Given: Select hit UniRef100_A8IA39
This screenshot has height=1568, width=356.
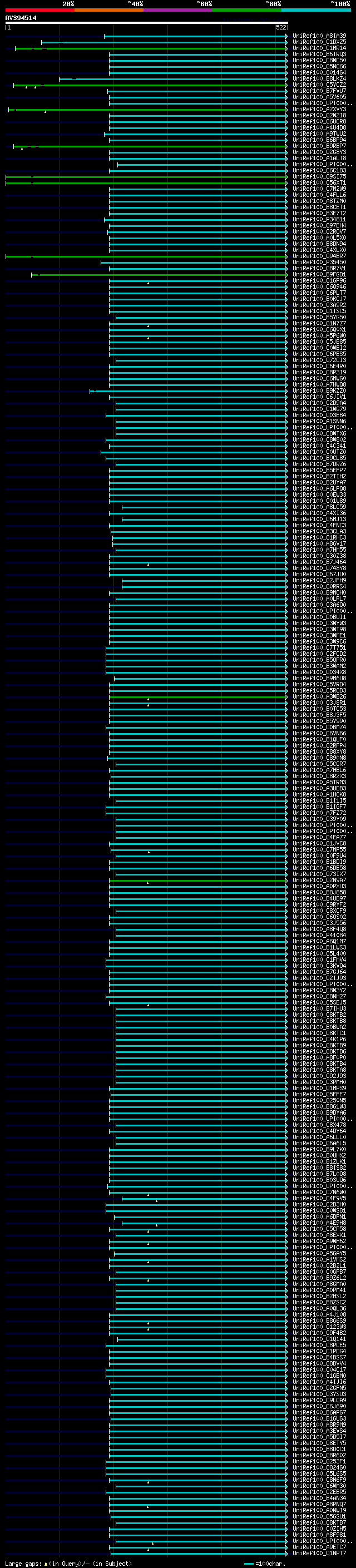Looking at the screenshot, I should click(319, 36).
